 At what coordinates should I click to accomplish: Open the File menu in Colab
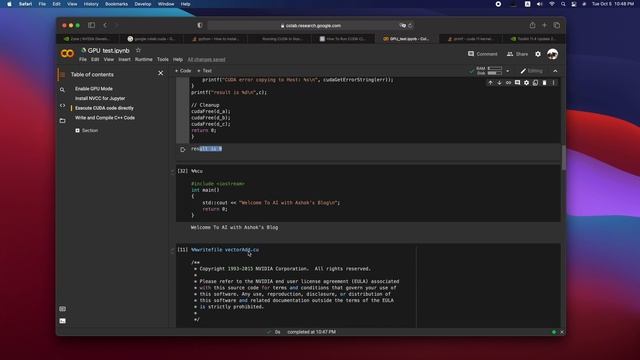(x=83, y=60)
